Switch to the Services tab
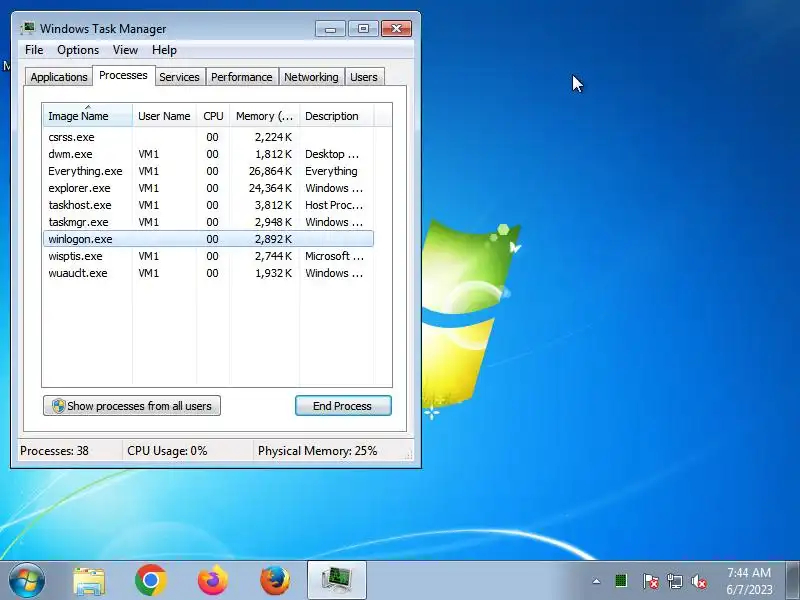This screenshot has height=600, width=800. point(179,77)
